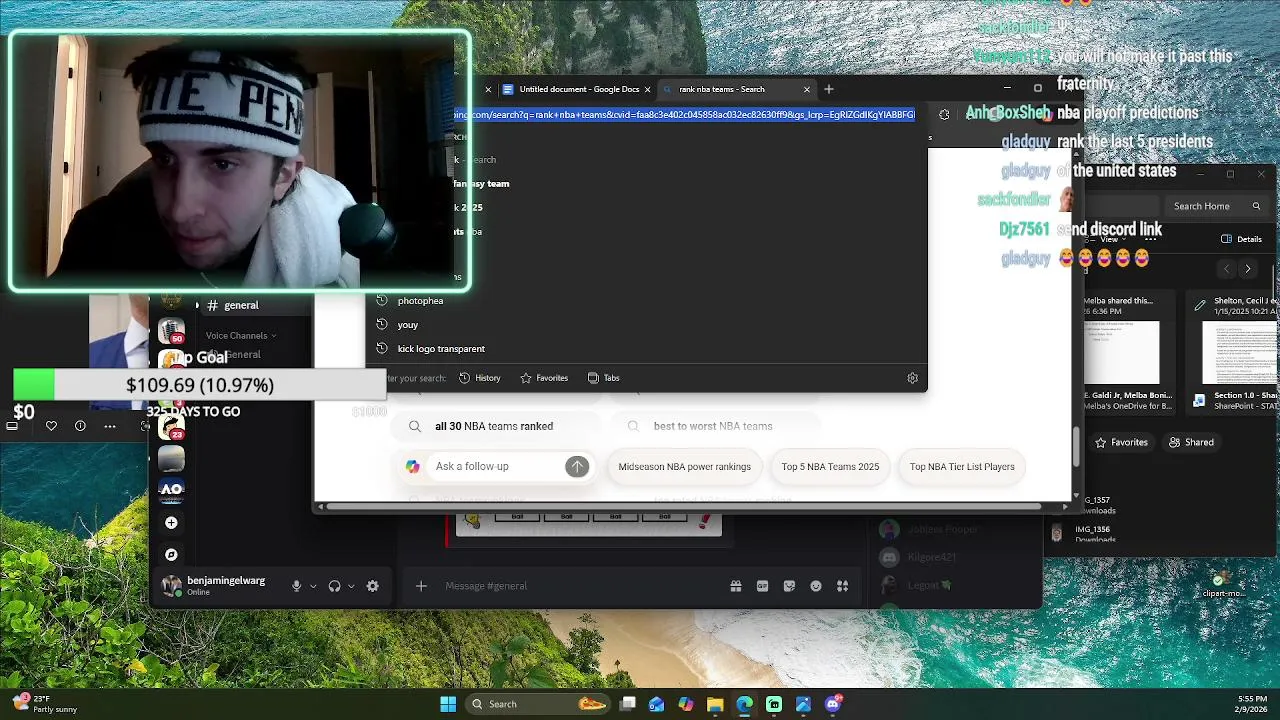
Task: Open IMG_1357 file in File Explorer
Action: 1096,505
